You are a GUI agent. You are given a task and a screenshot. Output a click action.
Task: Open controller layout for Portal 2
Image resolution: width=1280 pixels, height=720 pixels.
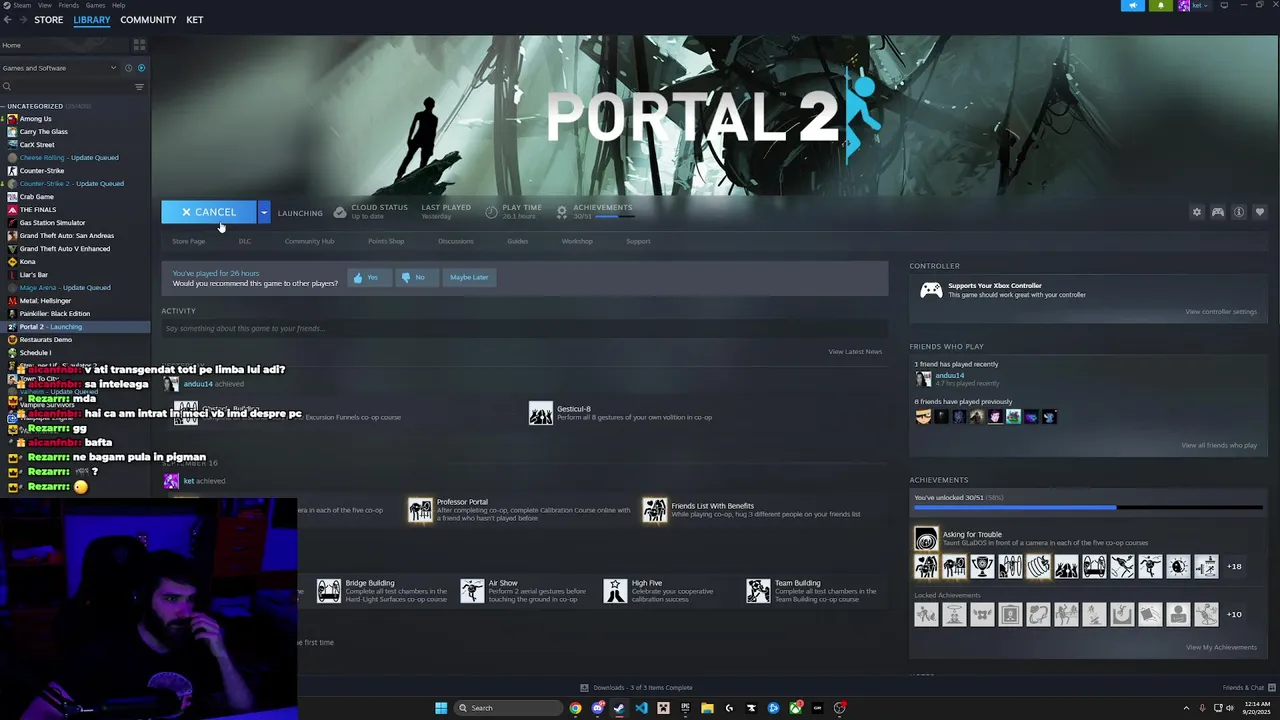tap(1217, 212)
